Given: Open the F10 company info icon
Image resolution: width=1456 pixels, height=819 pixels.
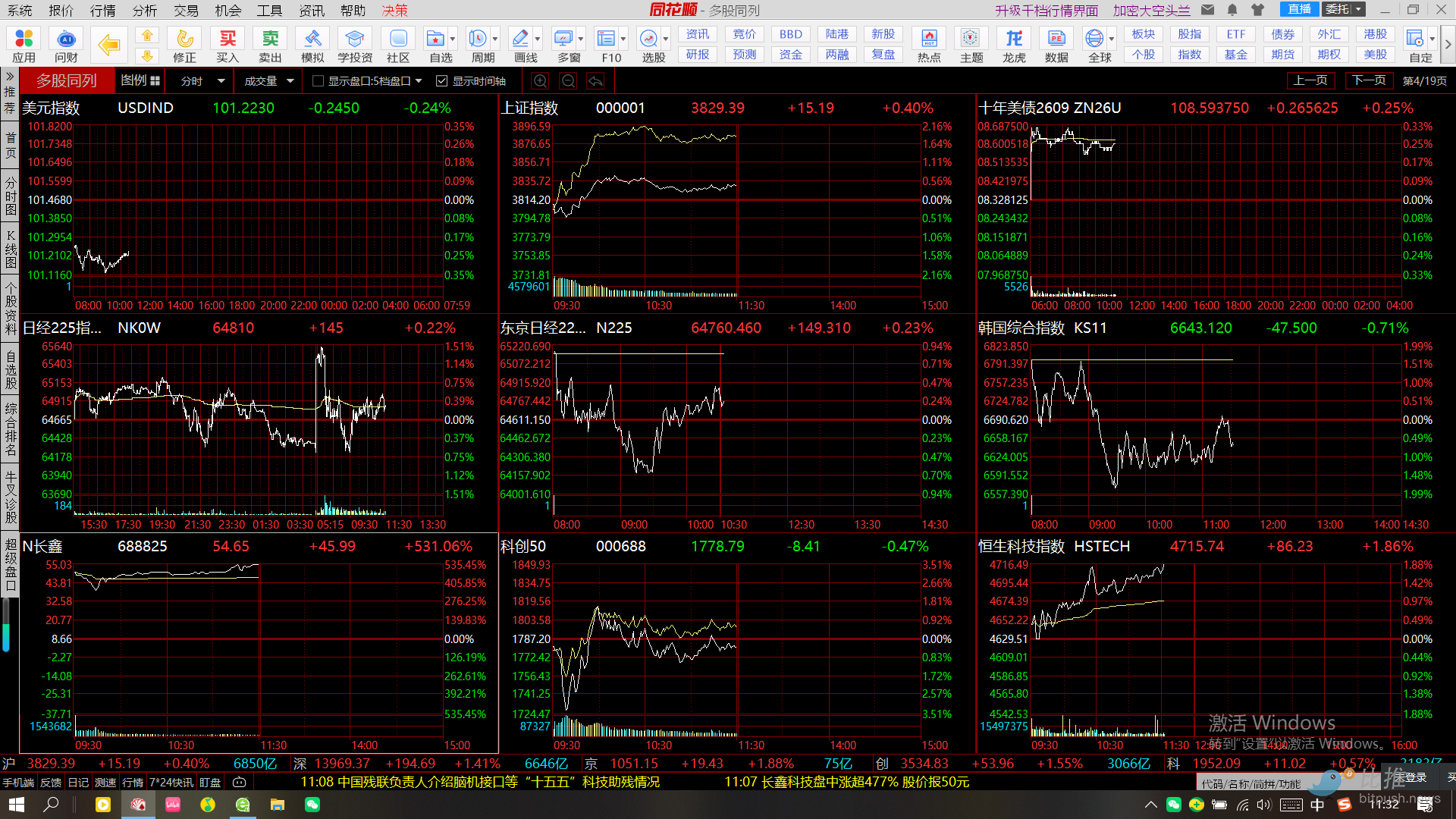Looking at the screenshot, I should coord(607,45).
